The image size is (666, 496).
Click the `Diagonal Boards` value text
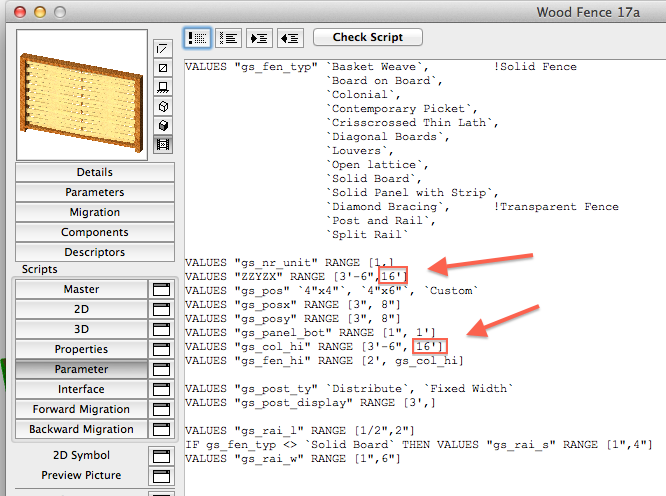tap(388, 137)
